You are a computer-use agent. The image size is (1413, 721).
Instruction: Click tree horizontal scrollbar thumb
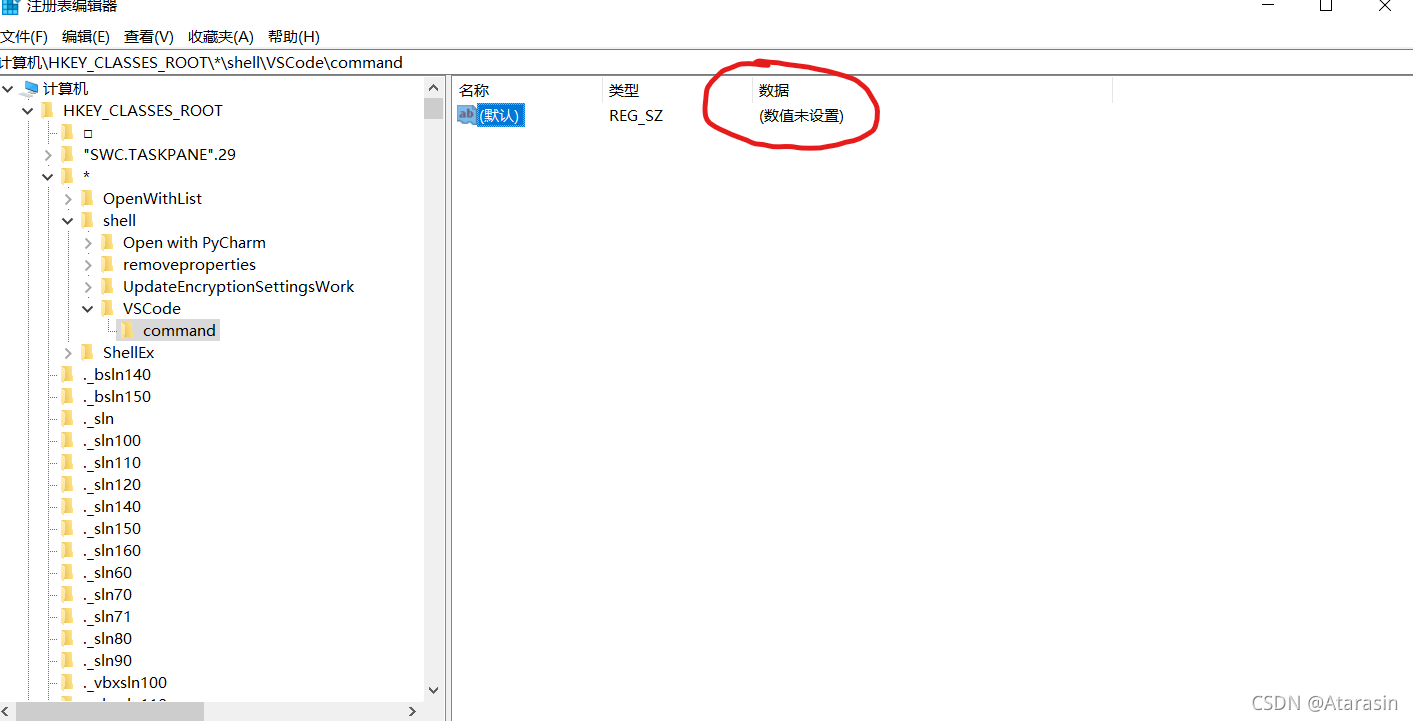[x=110, y=711]
